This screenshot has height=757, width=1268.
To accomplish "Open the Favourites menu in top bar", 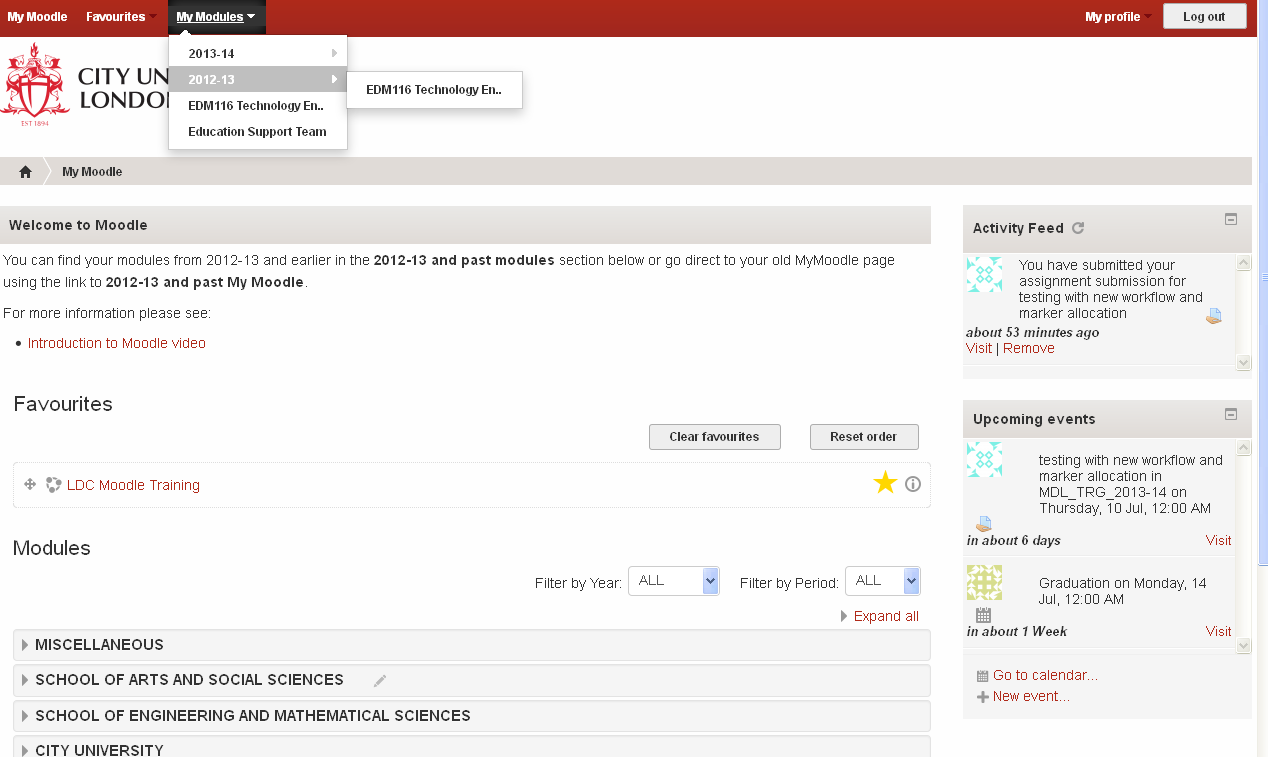I will coord(120,17).
